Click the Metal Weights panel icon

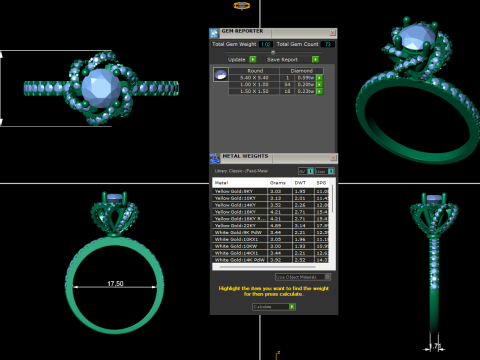coord(215,158)
